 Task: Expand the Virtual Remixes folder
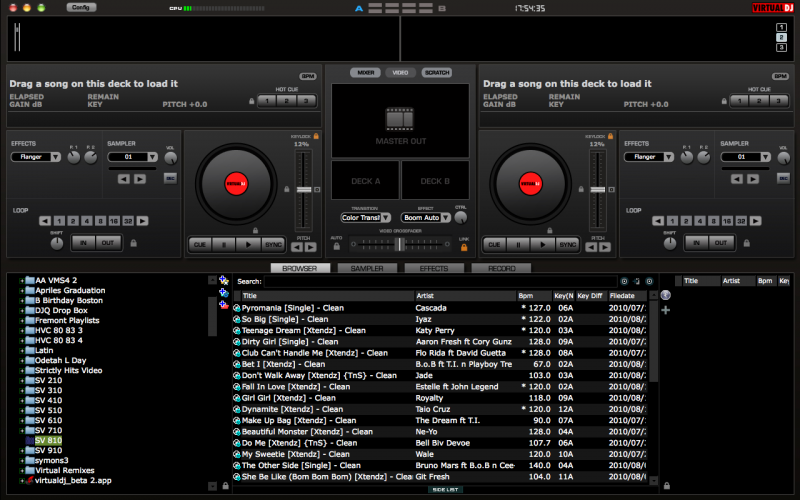tap(21, 470)
